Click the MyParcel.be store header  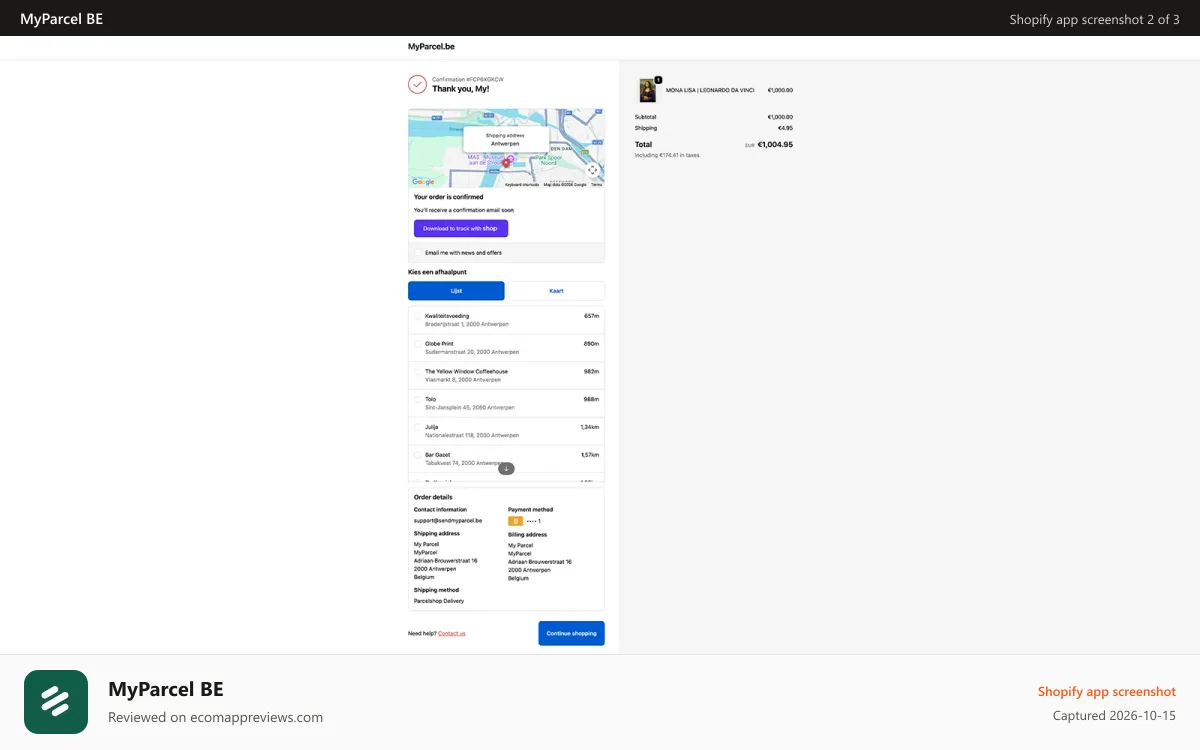coord(431,47)
